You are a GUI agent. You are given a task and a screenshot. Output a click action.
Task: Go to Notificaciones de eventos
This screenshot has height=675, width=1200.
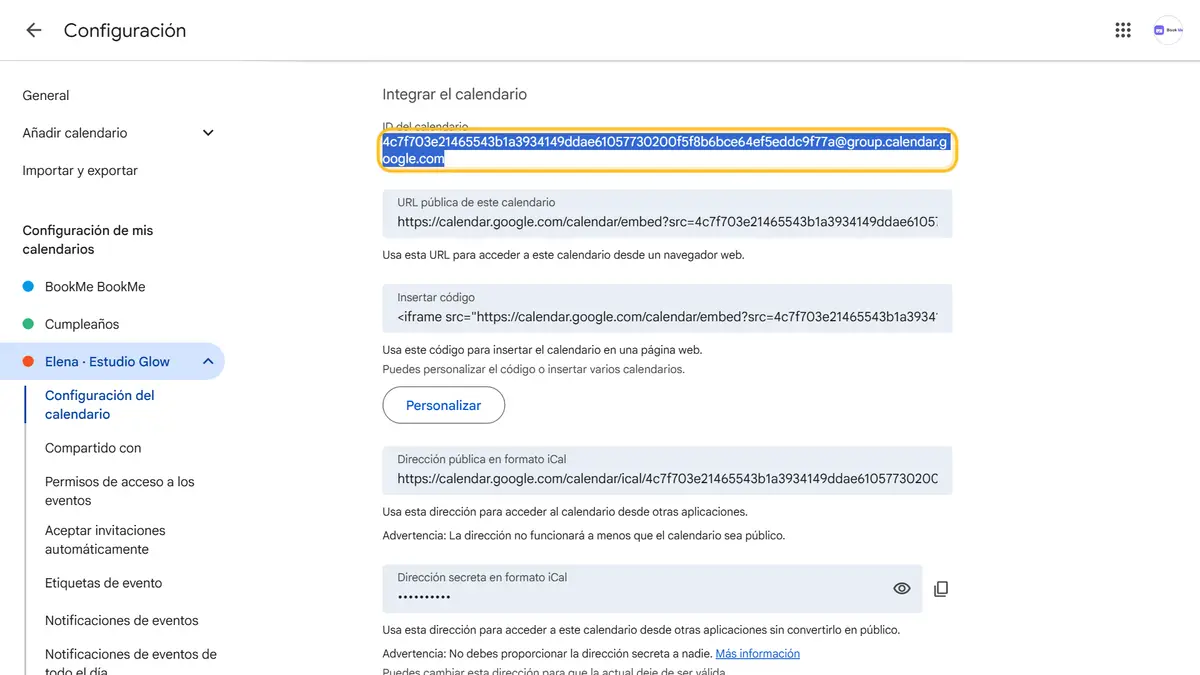coord(122,621)
